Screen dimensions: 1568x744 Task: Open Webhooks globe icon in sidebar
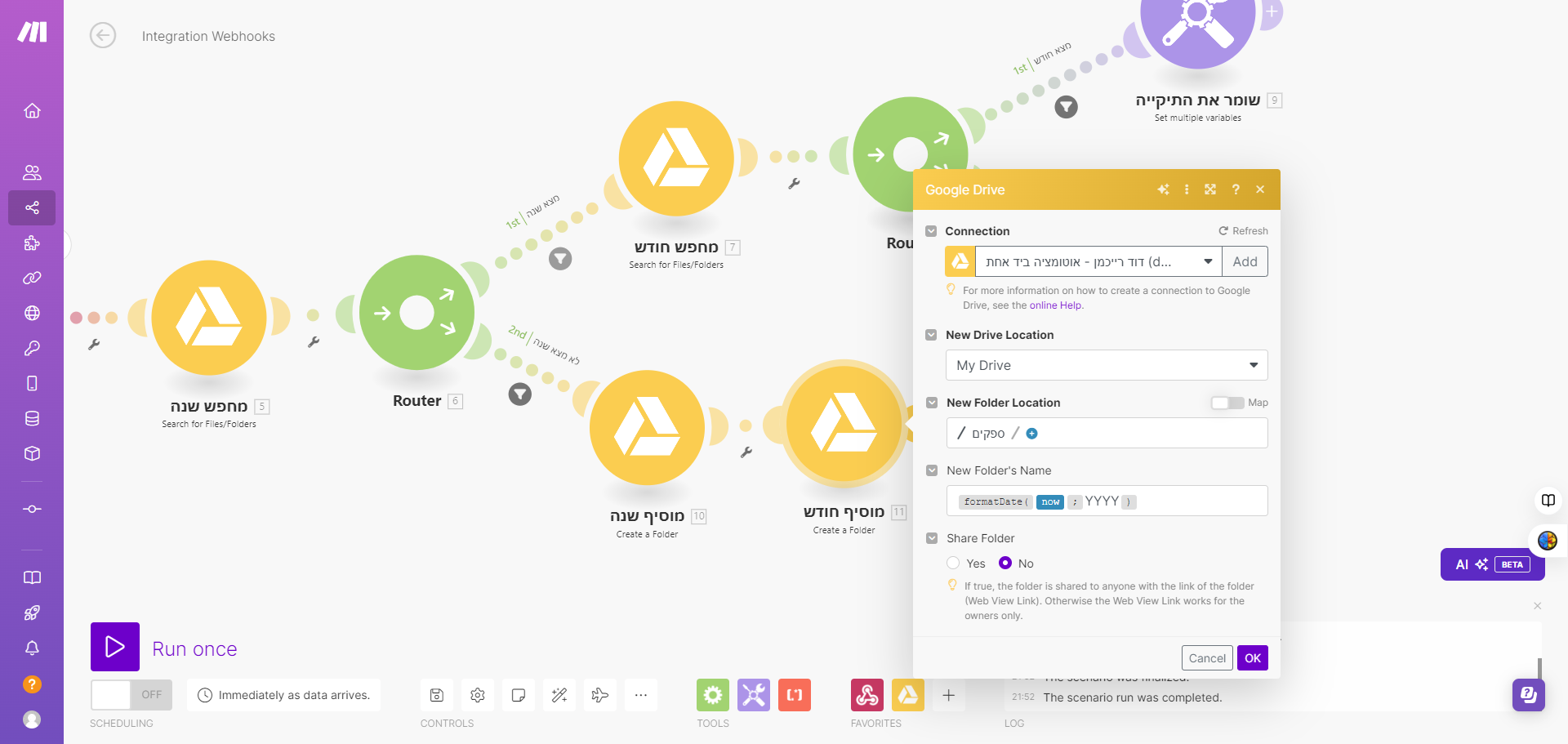click(x=32, y=314)
